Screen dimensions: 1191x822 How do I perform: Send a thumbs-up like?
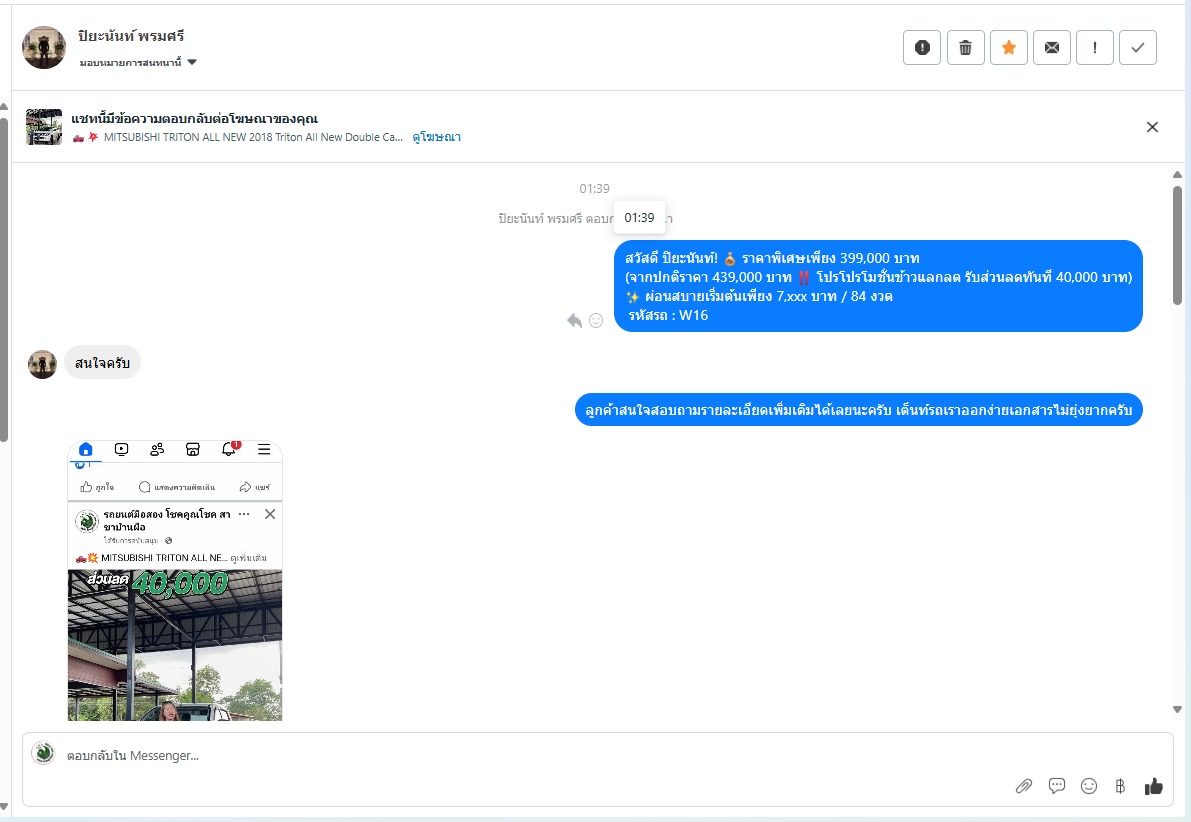(1153, 786)
